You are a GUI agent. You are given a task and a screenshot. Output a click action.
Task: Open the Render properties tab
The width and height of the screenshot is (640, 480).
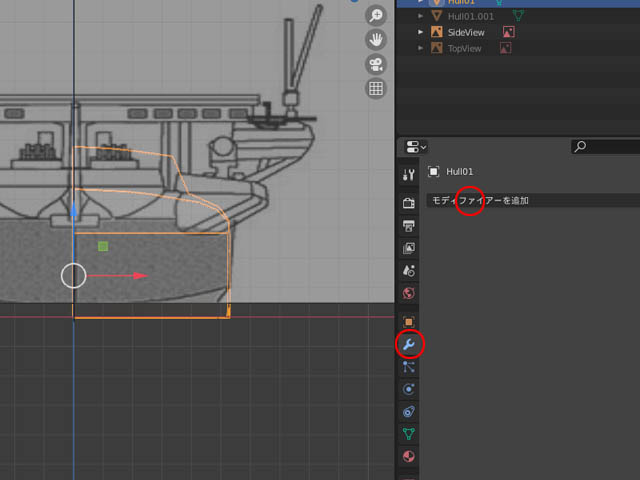pos(409,203)
